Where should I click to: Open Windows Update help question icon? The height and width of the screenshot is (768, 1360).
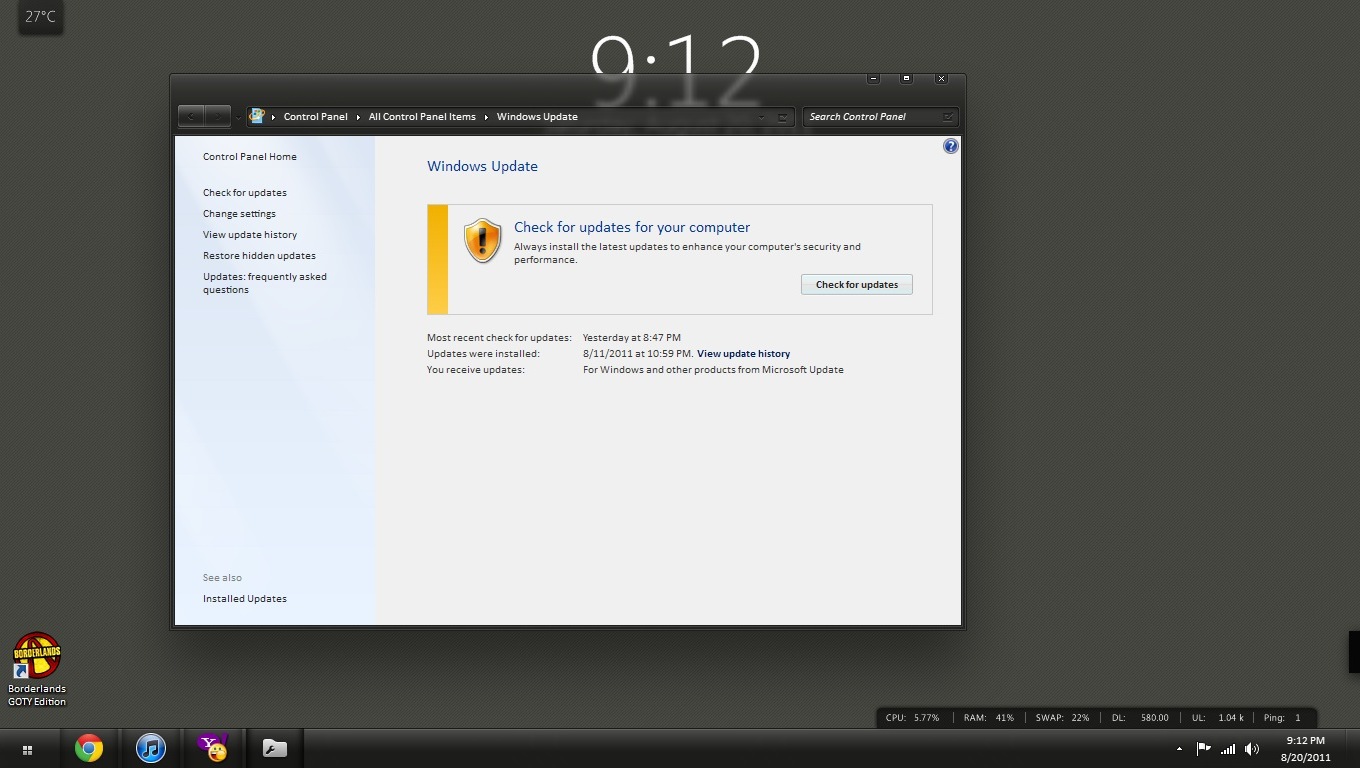coord(950,146)
